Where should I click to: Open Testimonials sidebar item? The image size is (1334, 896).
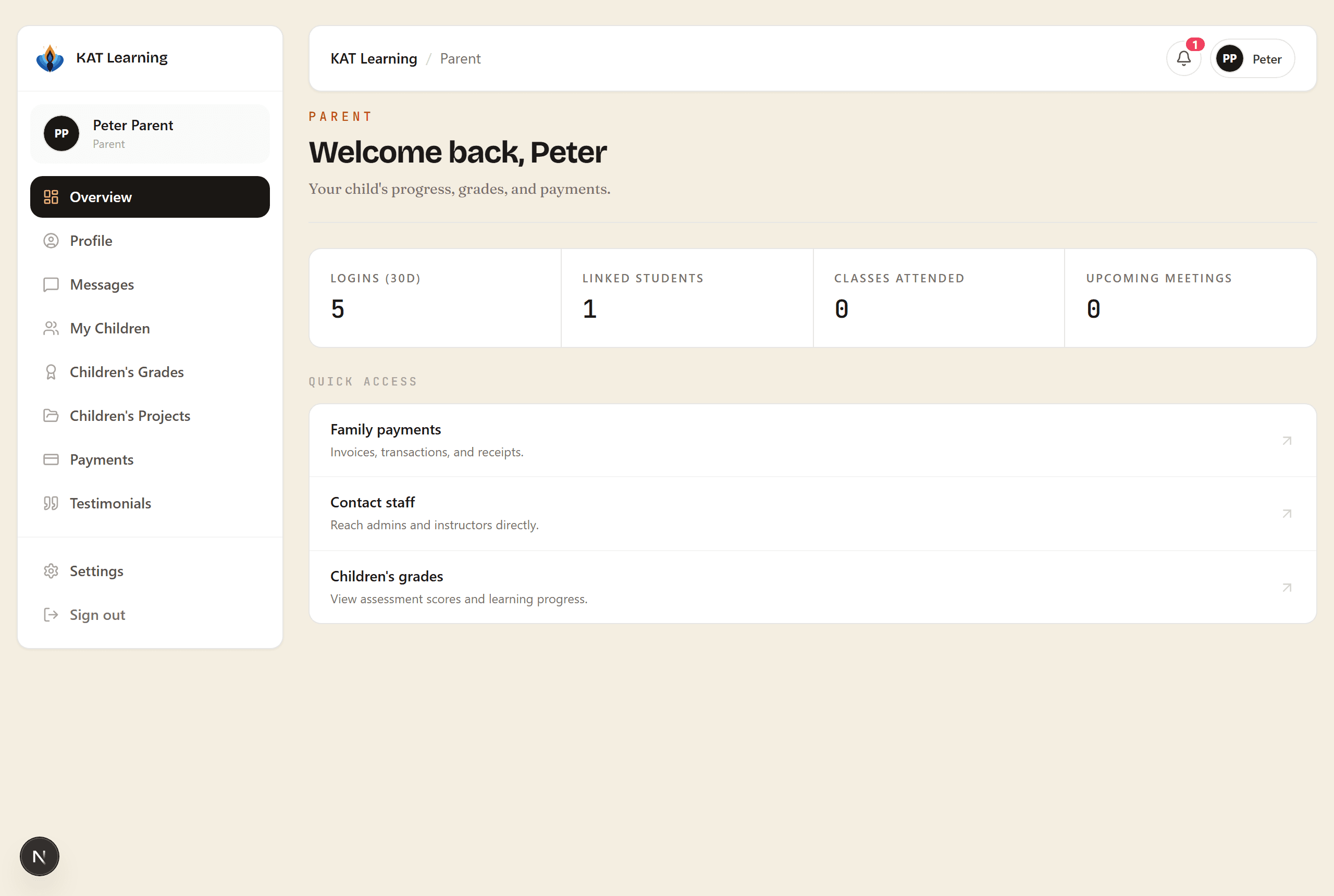pos(150,503)
